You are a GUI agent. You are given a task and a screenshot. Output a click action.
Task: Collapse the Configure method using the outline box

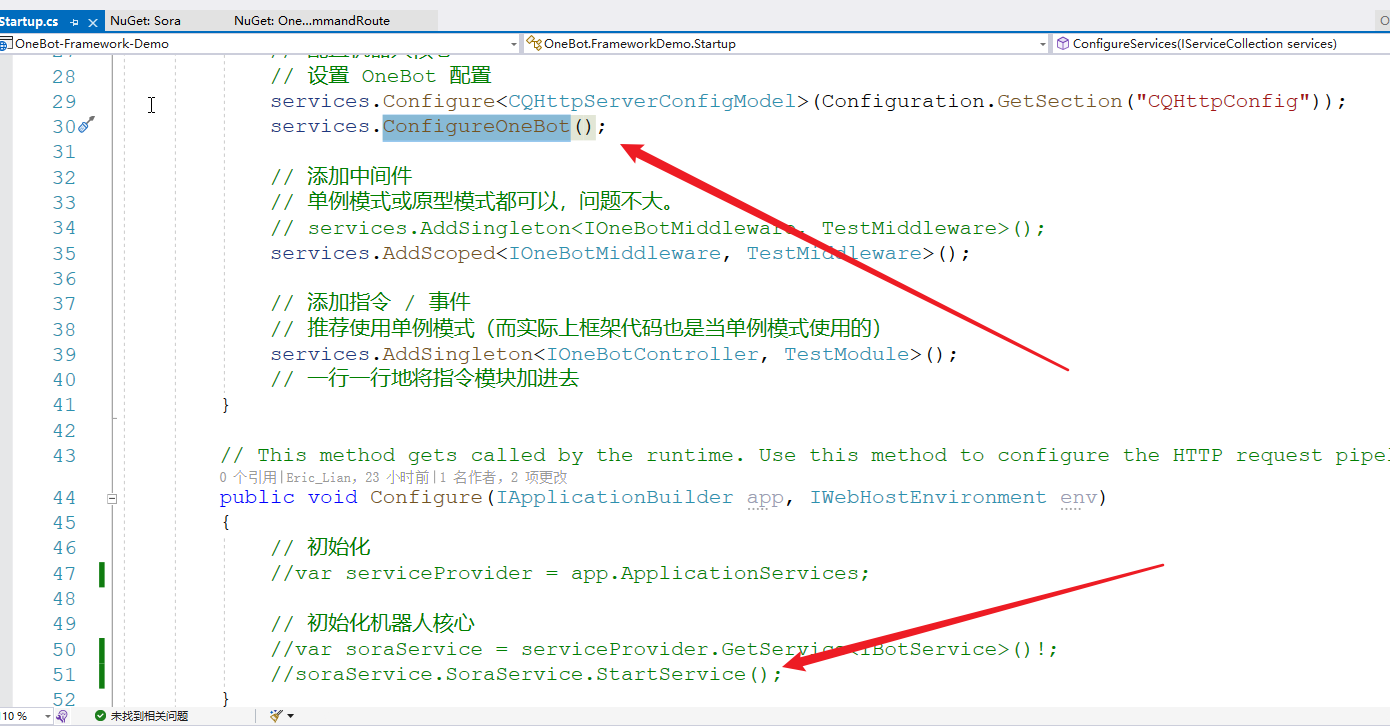click(111, 497)
